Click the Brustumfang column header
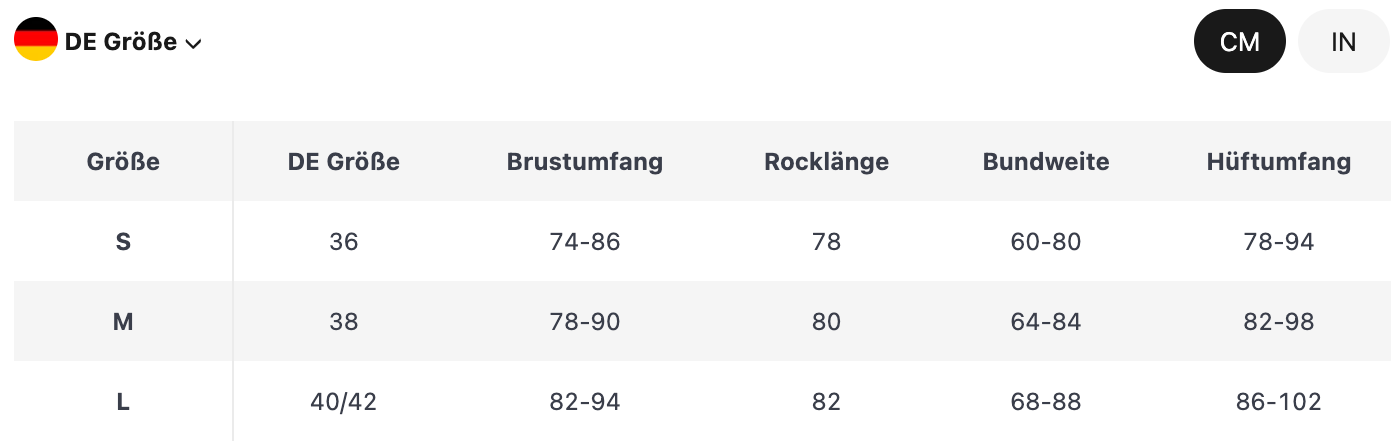The image size is (1391, 441). tap(585, 161)
